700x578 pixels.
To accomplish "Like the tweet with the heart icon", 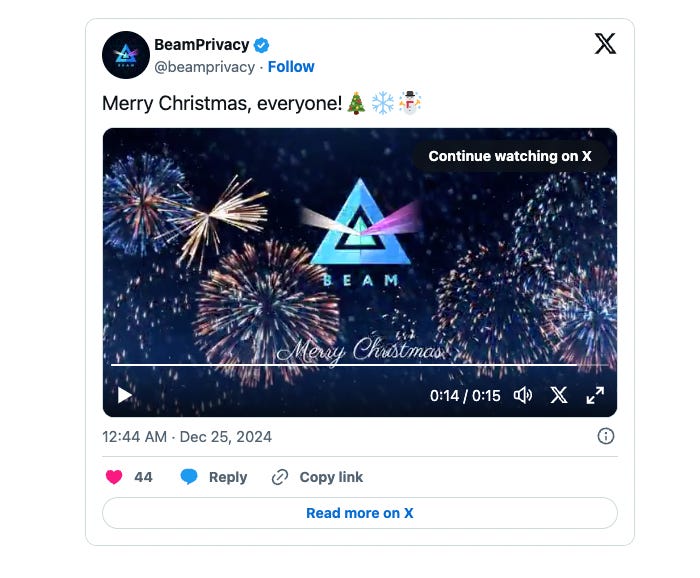I will (114, 477).
